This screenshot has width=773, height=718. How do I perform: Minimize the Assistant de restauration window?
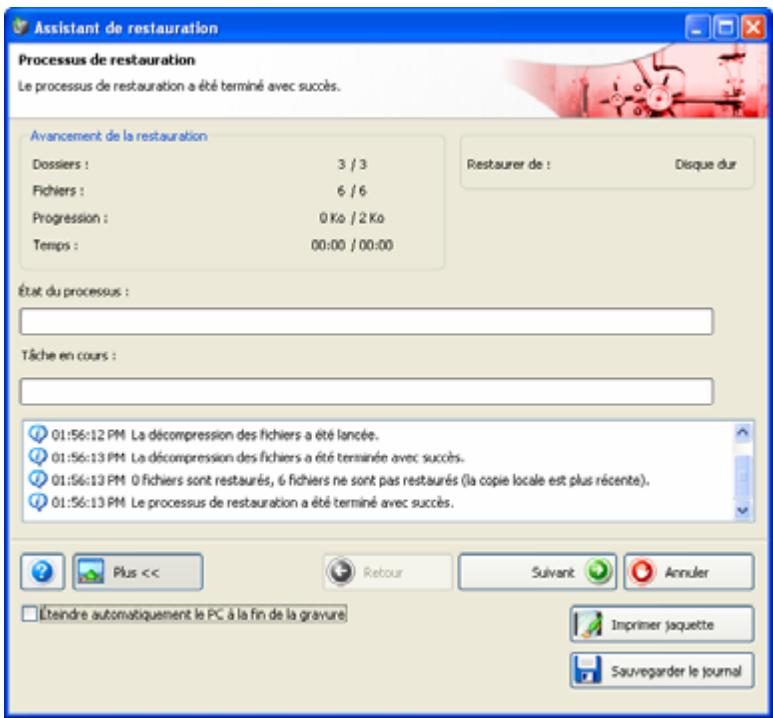point(697,28)
